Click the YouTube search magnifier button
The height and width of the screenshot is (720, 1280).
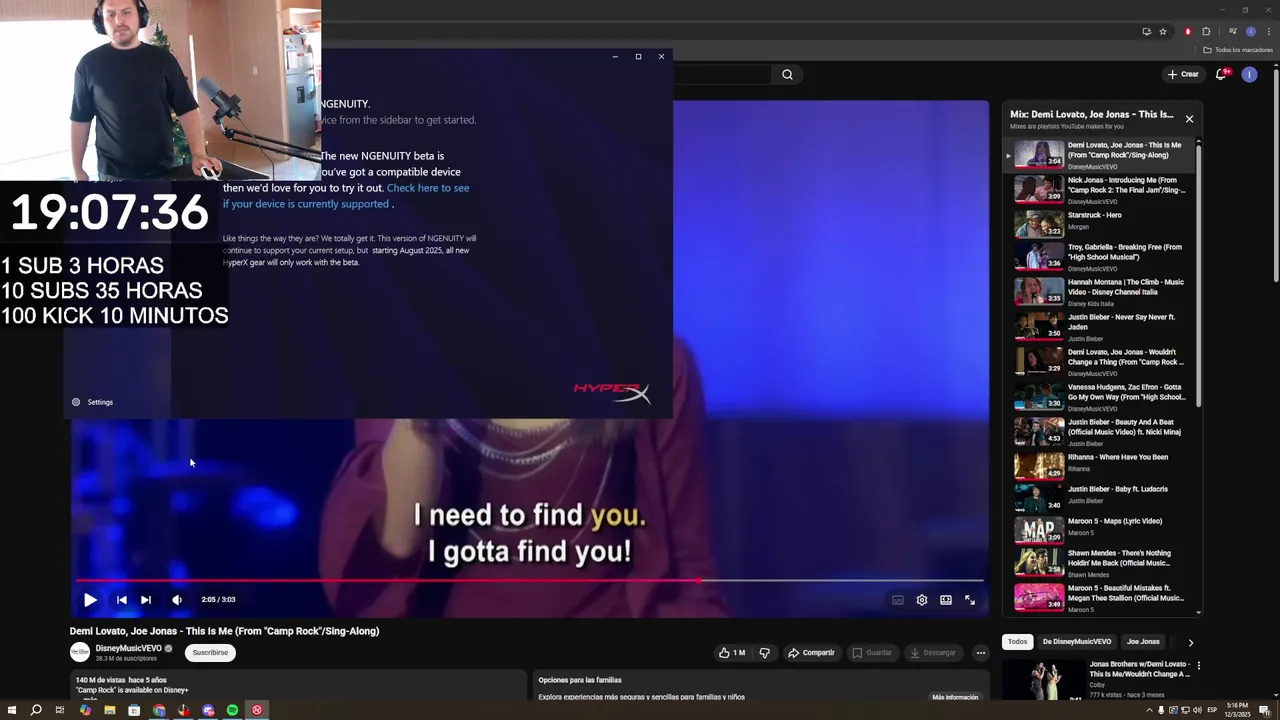(788, 74)
